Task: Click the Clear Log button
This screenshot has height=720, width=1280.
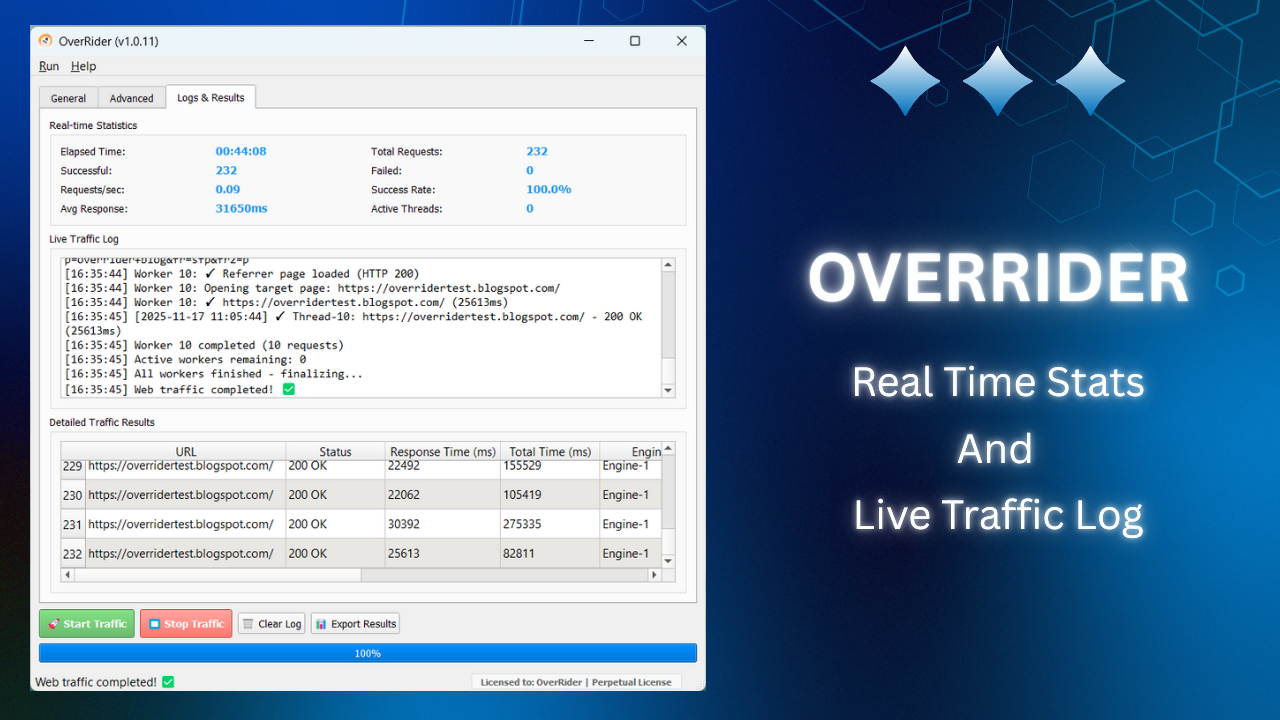Action: pyautogui.click(x=272, y=624)
